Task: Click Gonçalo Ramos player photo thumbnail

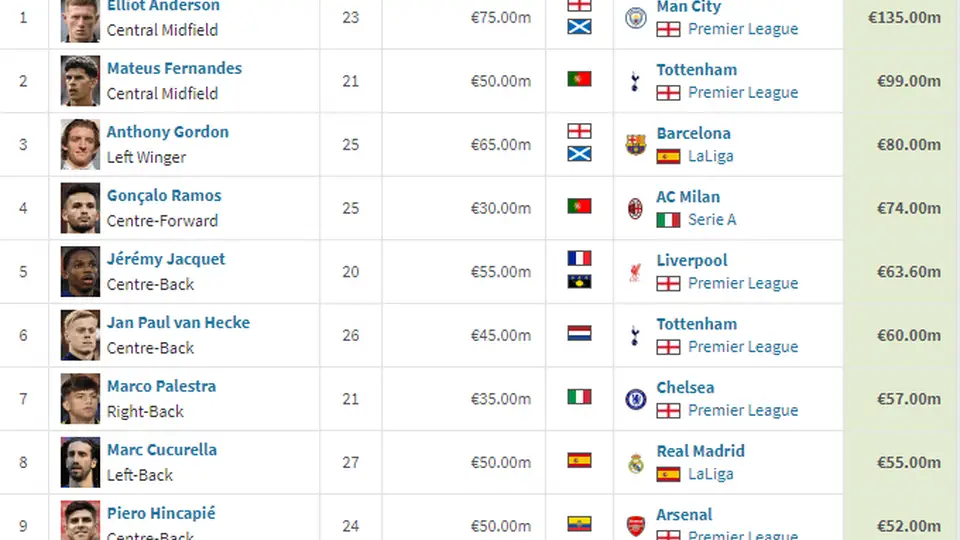Action: point(80,208)
